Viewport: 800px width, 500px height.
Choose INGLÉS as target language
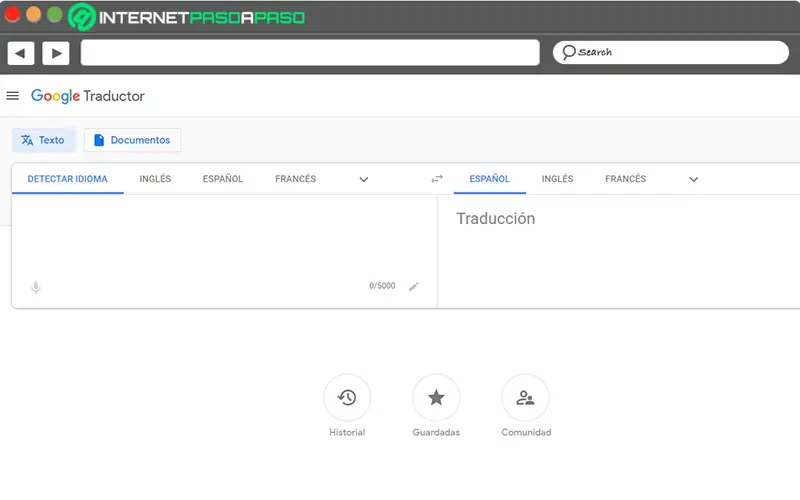click(x=557, y=179)
